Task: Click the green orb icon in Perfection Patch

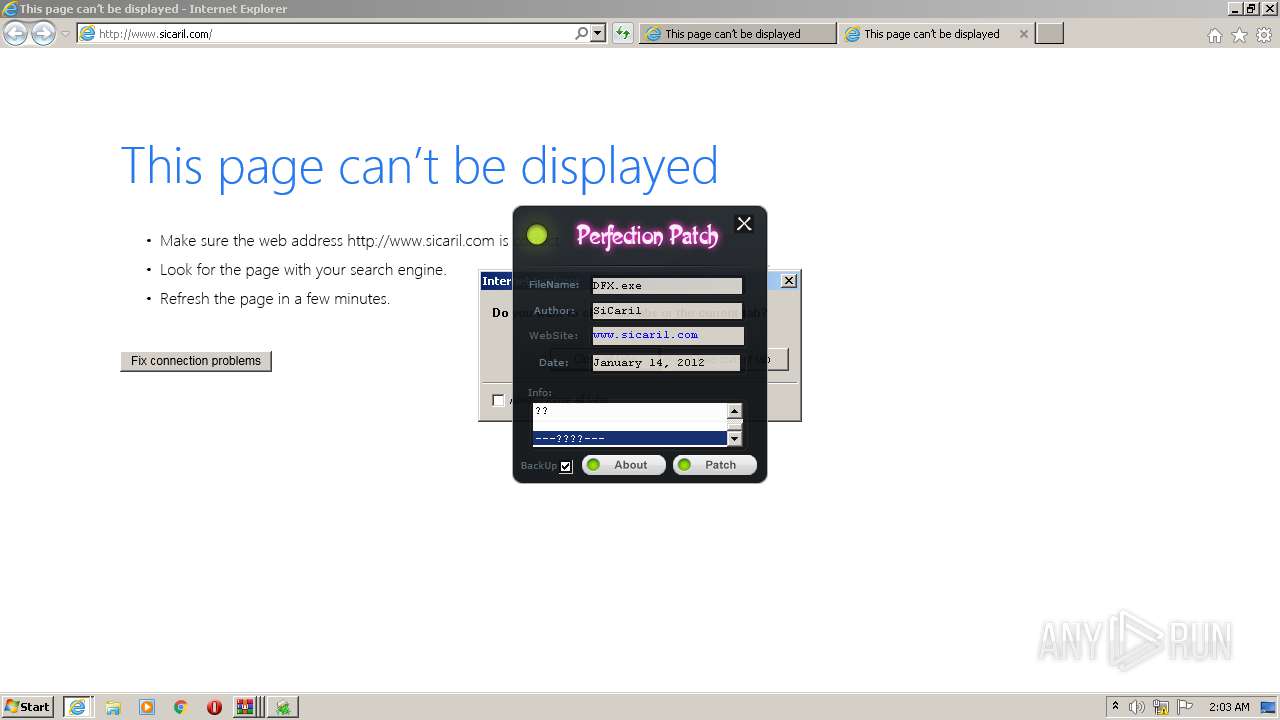Action: coord(537,235)
